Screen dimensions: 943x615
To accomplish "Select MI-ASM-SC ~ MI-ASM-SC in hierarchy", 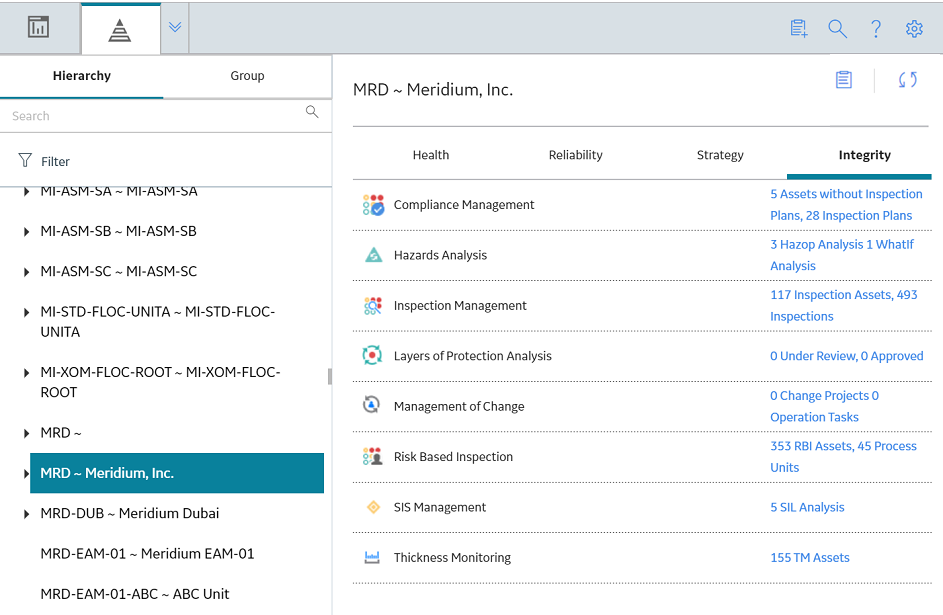I will 118,272.
